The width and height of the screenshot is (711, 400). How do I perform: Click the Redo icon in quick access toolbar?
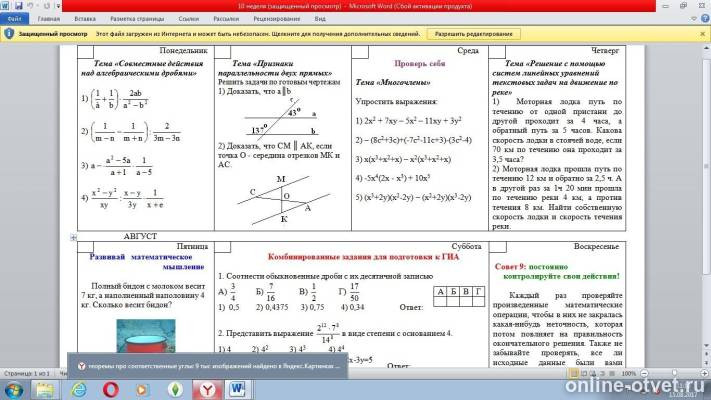(x=46, y=6)
